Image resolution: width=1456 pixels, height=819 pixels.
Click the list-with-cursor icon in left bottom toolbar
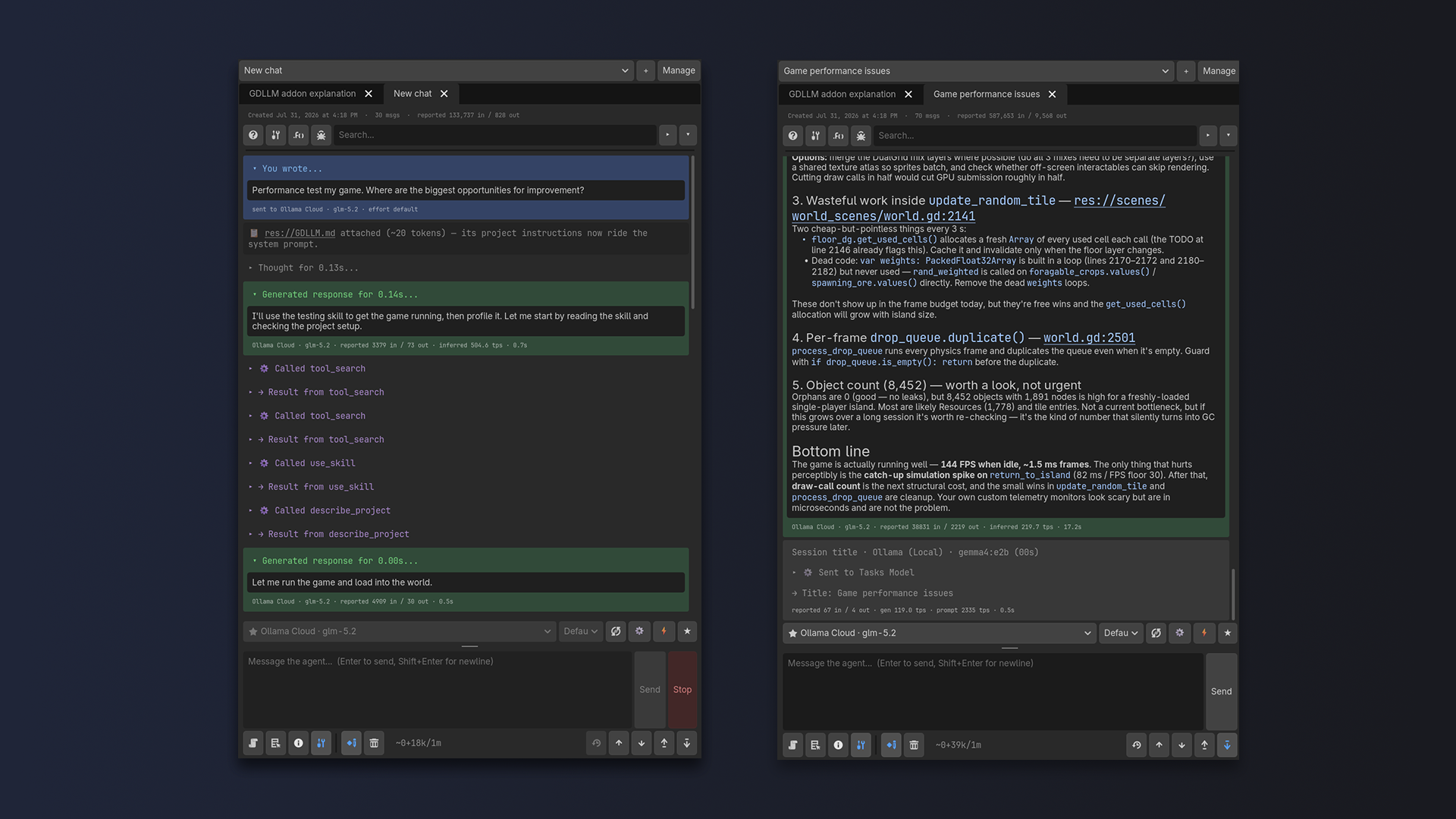[276, 743]
